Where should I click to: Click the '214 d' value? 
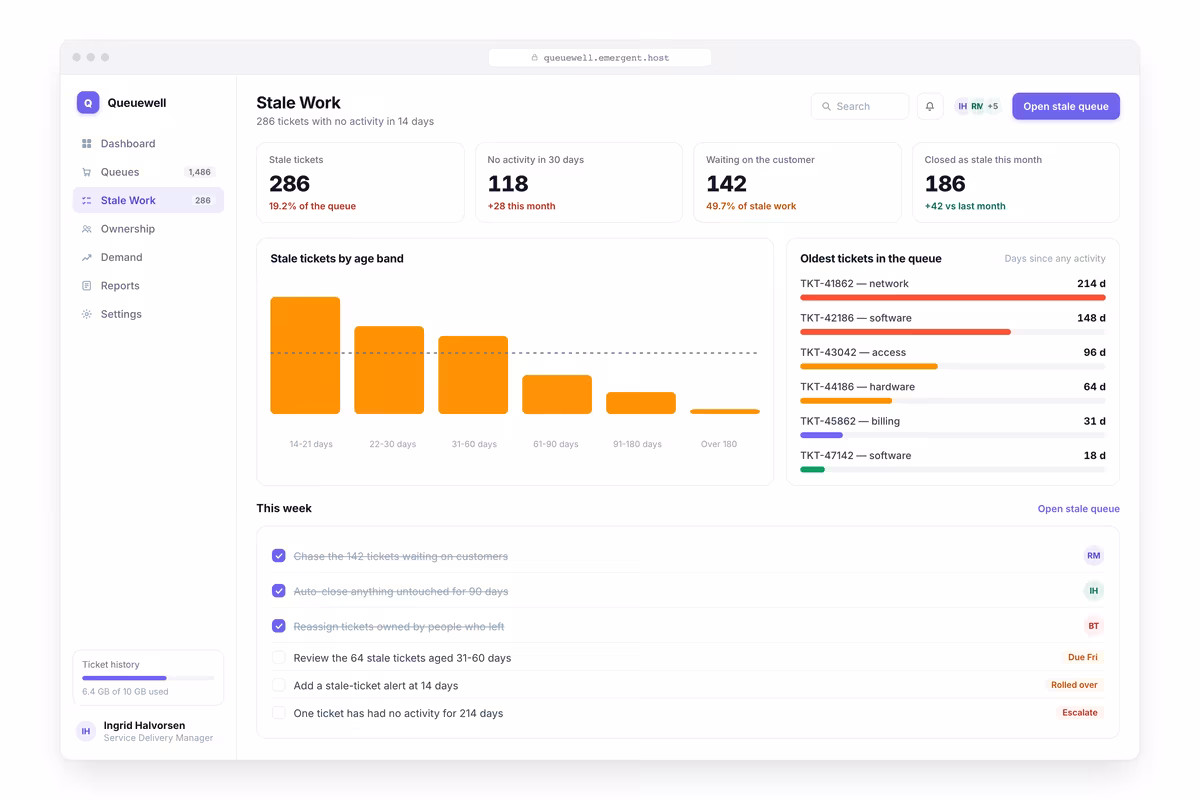(1091, 284)
